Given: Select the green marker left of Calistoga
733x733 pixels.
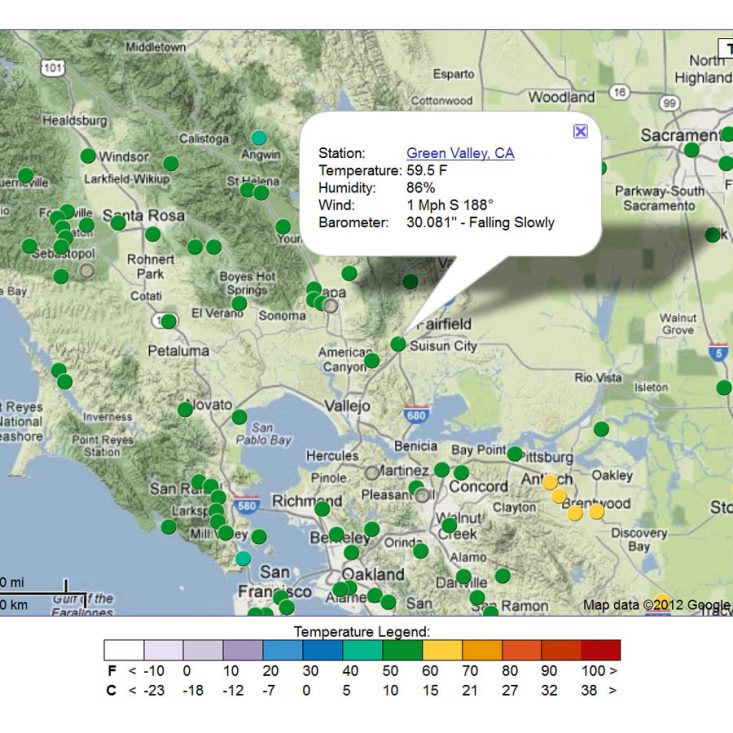Looking at the screenshot, I should tap(171, 163).
